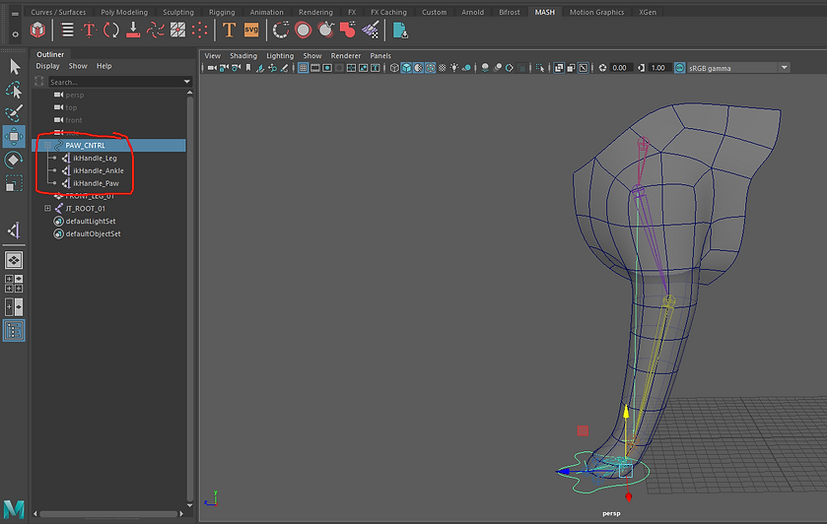
Task: Click the checkered grid shelf icon
Action: (178, 30)
